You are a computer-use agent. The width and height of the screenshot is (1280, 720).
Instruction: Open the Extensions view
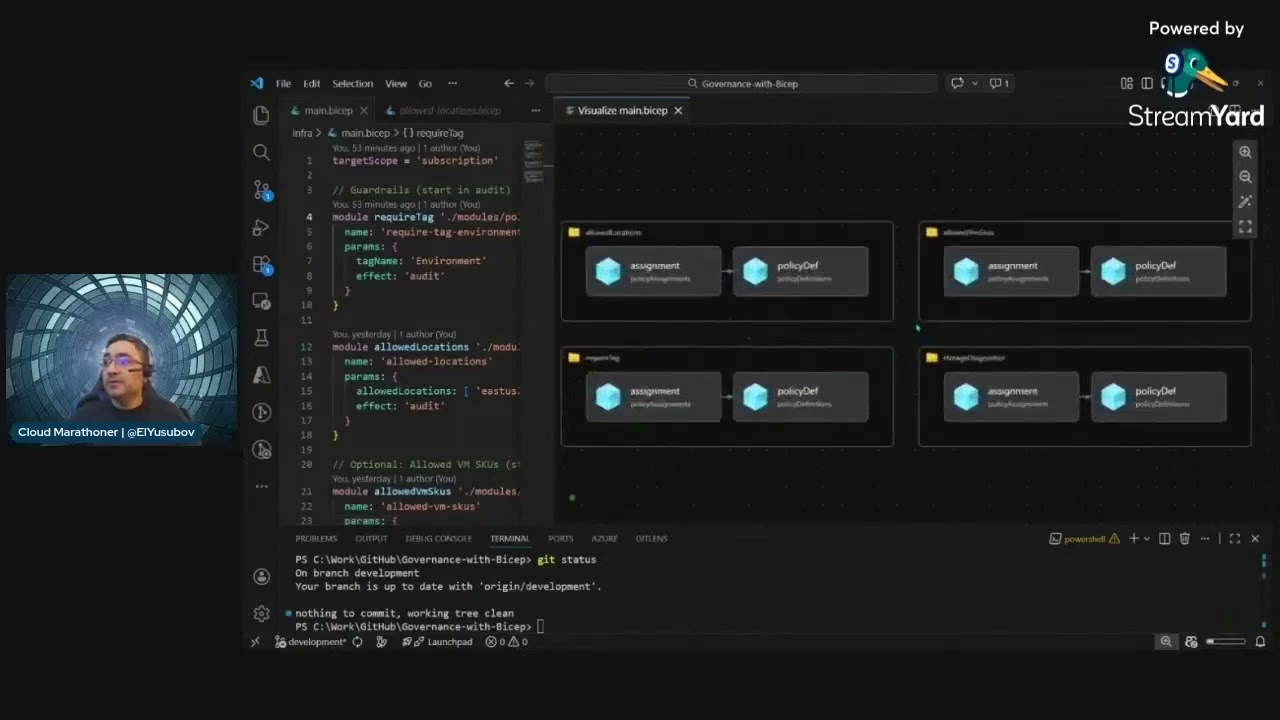point(262,265)
